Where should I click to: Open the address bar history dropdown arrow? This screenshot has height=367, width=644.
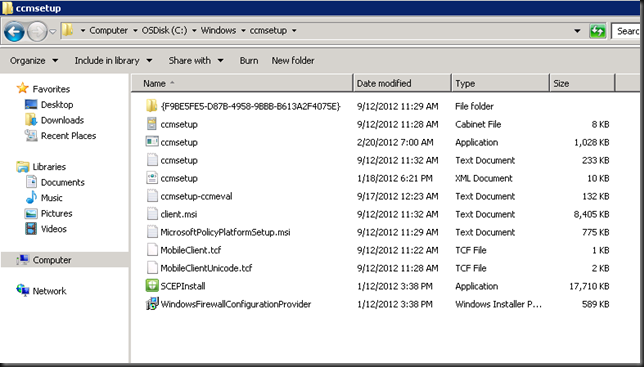tap(577, 31)
